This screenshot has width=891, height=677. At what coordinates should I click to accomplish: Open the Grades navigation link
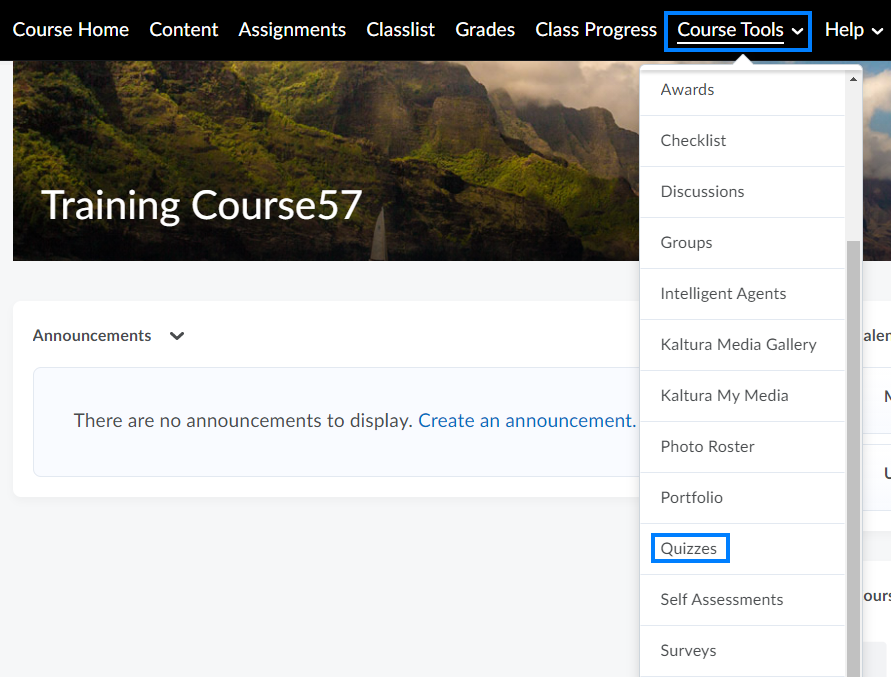click(x=485, y=30)
